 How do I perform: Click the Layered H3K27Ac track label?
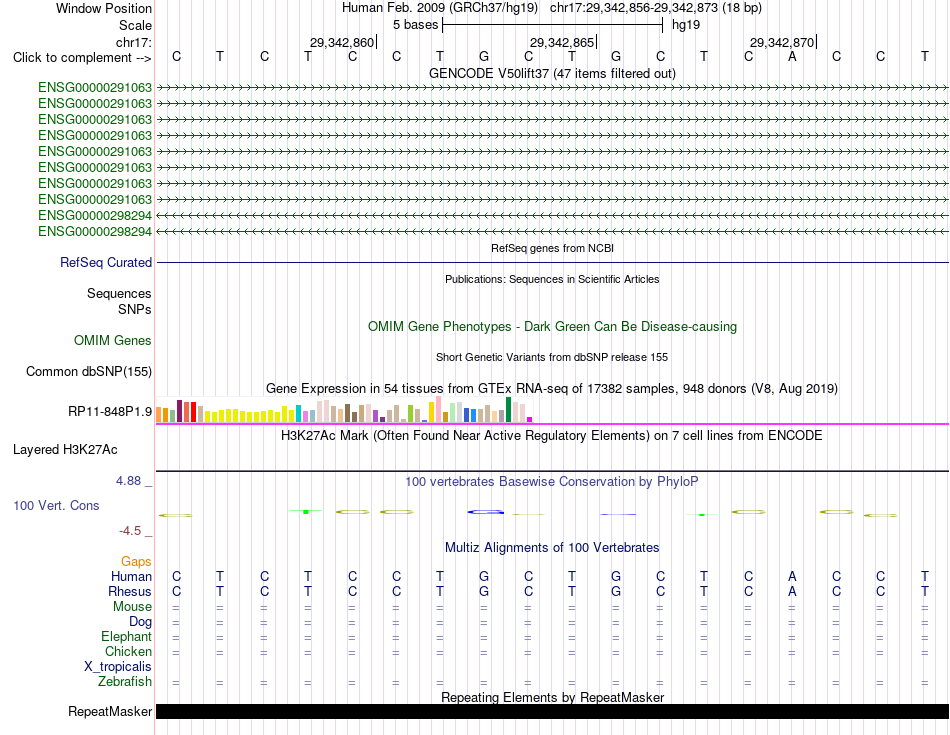65,450
